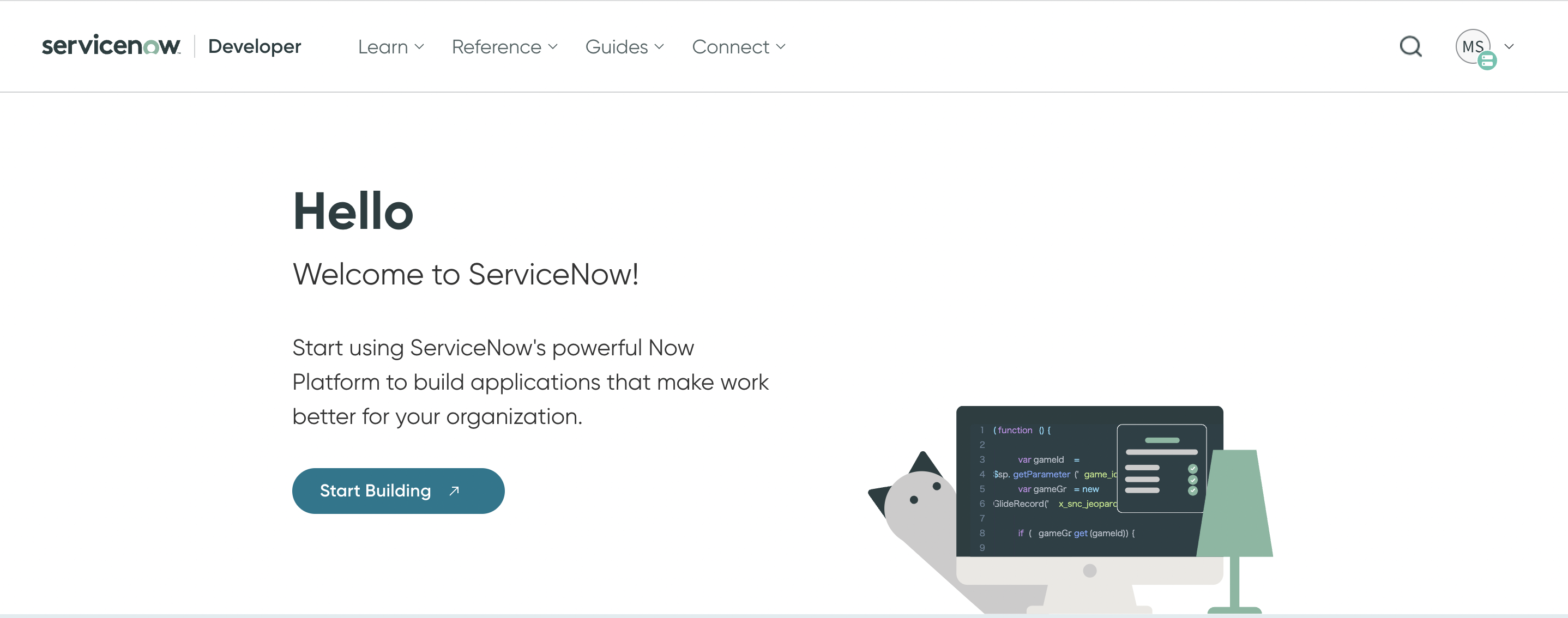Image resolution: width=1568 pixels, height=618 pixels.
Task: Open the Reference menu label
Action: click(496, 47)
